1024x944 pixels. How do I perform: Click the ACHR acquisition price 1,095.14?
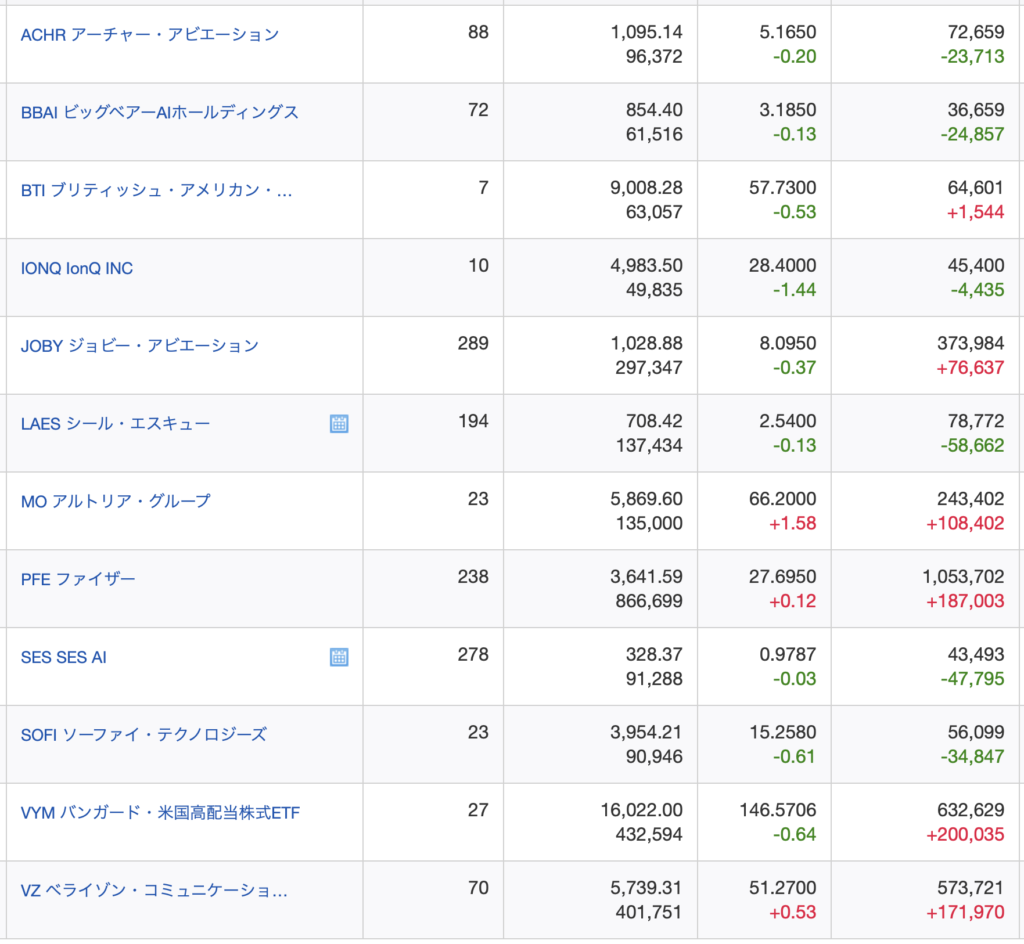646,32
